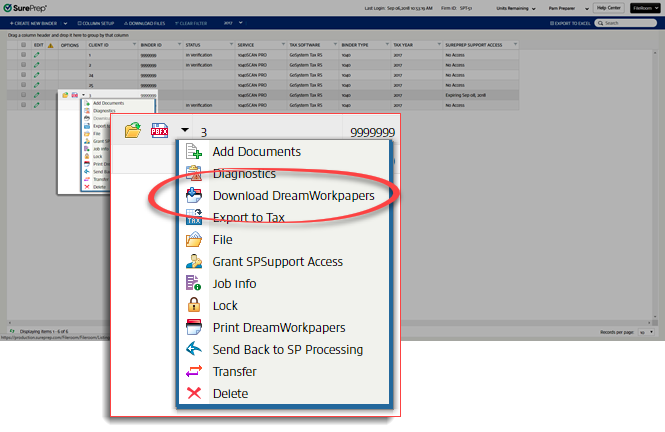Open the Help Center

point(609,8)
